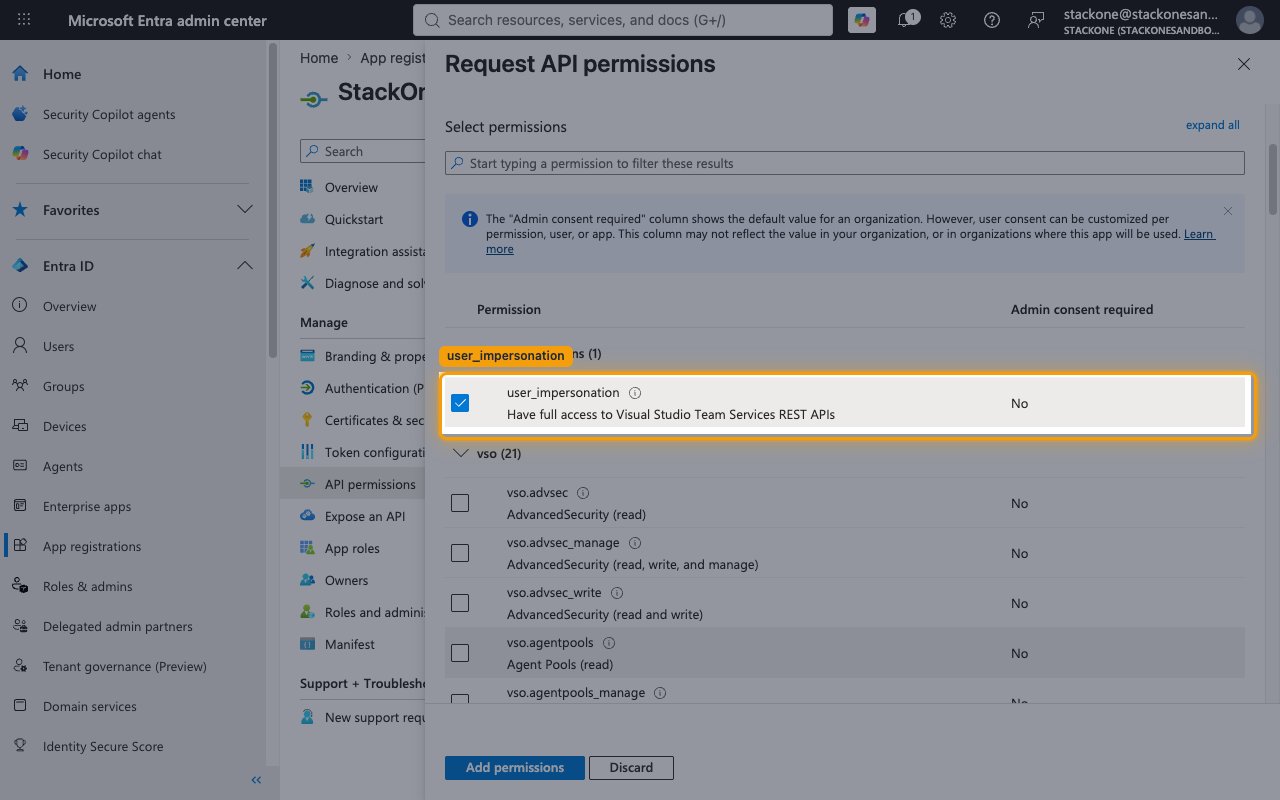Click the expand all link

click(1212, 125)
